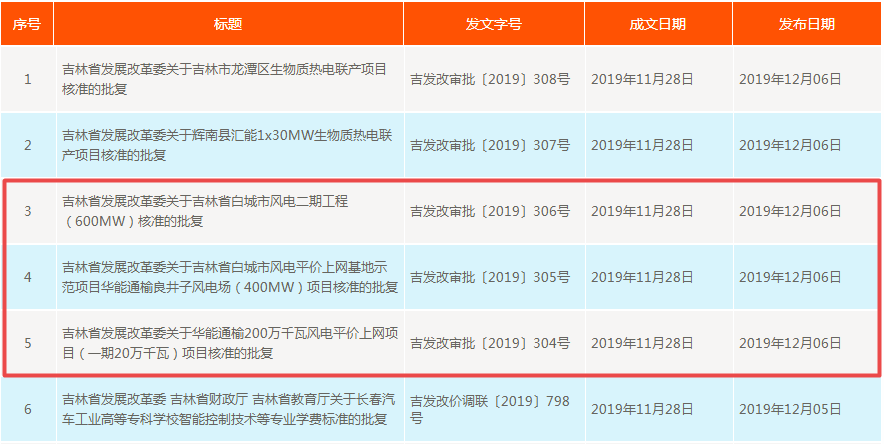Image resolution: width=884 pixels, height=444 pixels.
Task: Click the 发布日期 column header
Action: [x=807, y=24]
